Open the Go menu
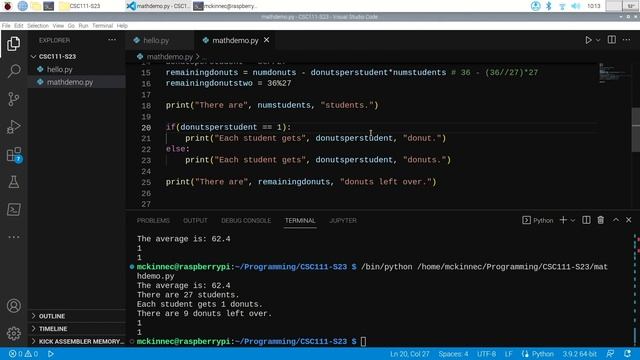This screenshot has height=360, width=640. [x=71, y=26]
